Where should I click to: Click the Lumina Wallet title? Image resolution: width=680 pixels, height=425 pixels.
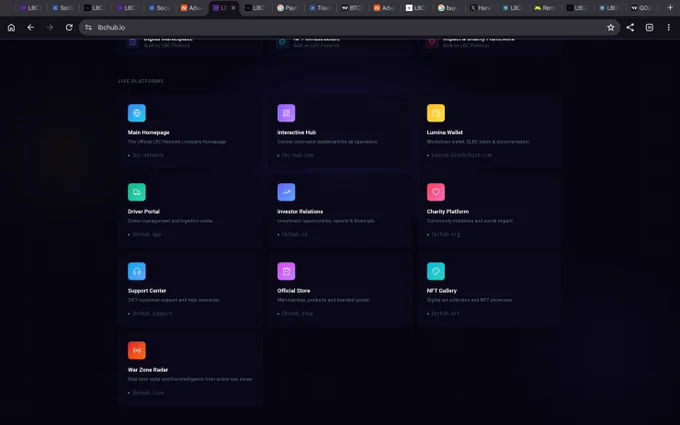445,132
